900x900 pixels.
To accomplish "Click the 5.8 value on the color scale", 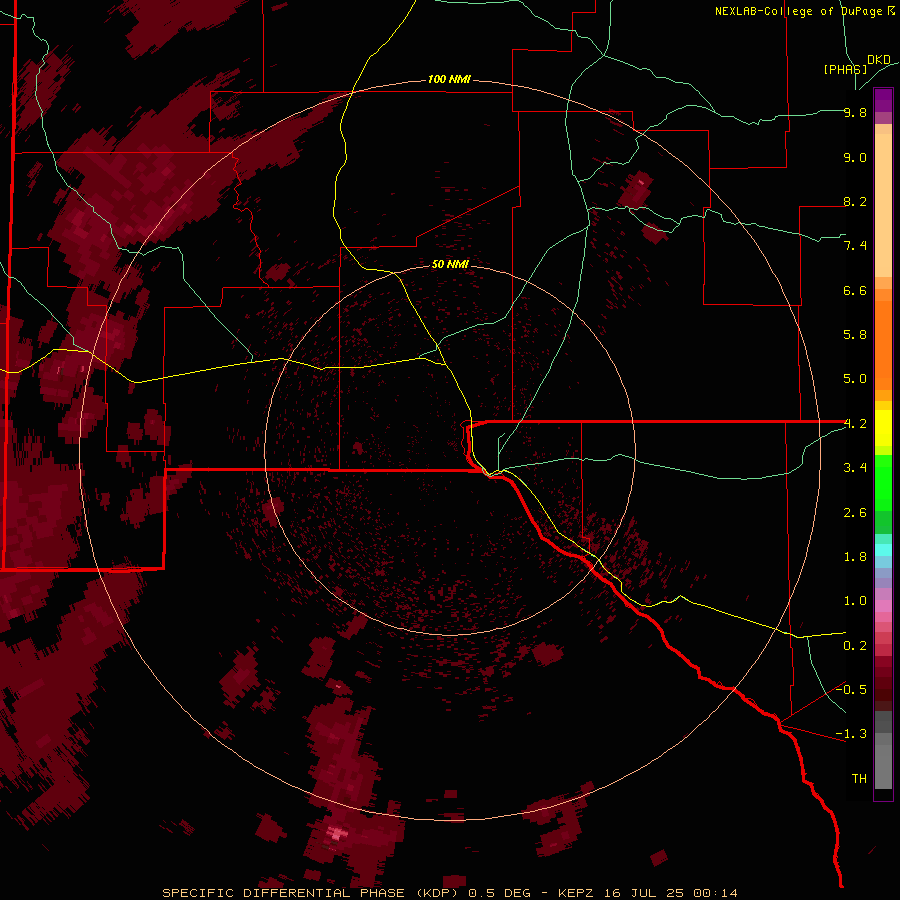I will (x=855, y=335).
